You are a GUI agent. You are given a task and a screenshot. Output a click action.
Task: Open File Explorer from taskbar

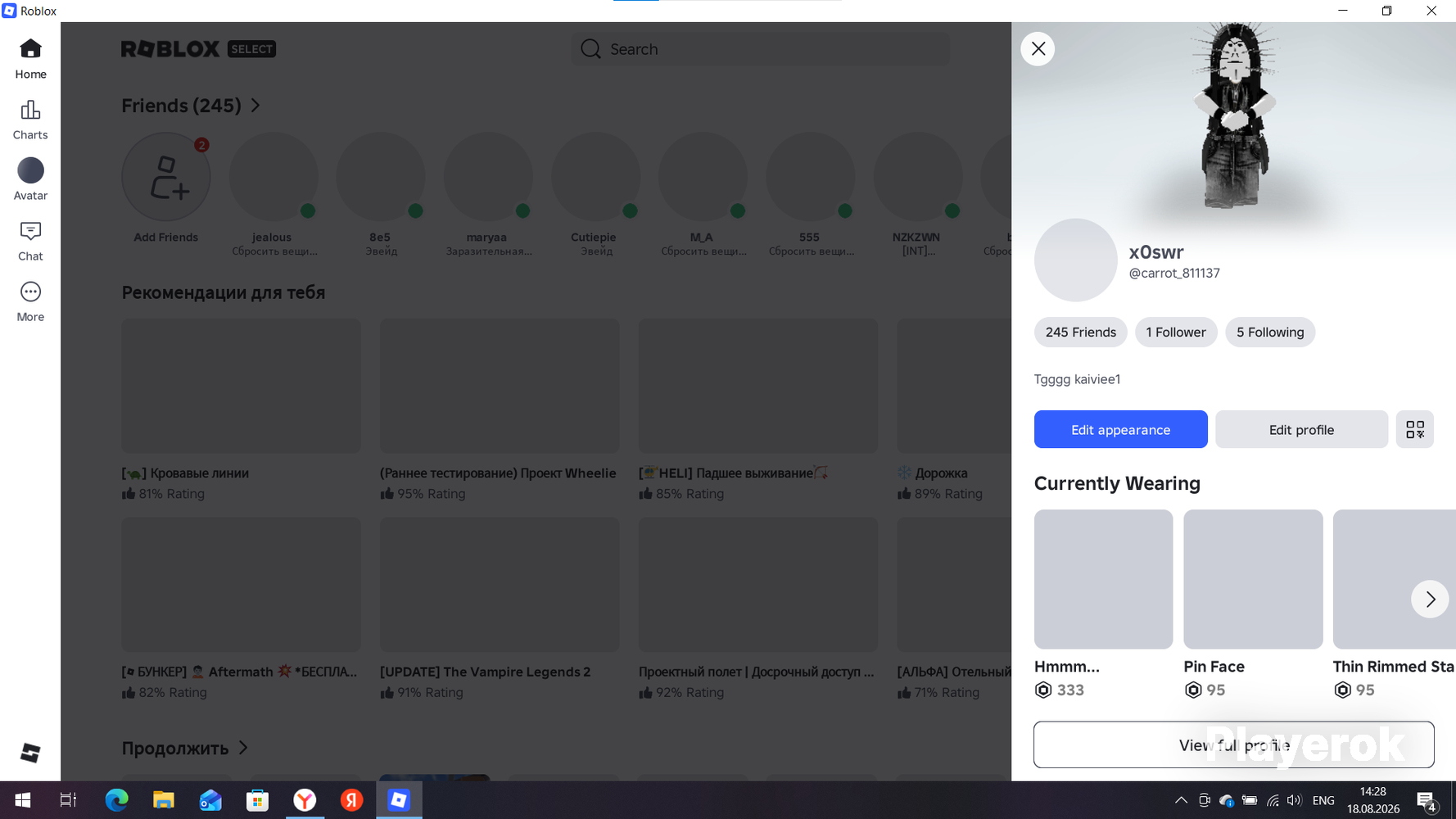click(164, 800)
